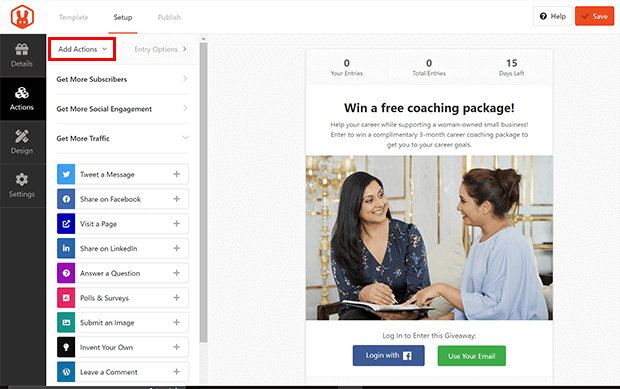Screen dimensions: 620x389
Task: Click the orange Save button
Action: [594, 16]
